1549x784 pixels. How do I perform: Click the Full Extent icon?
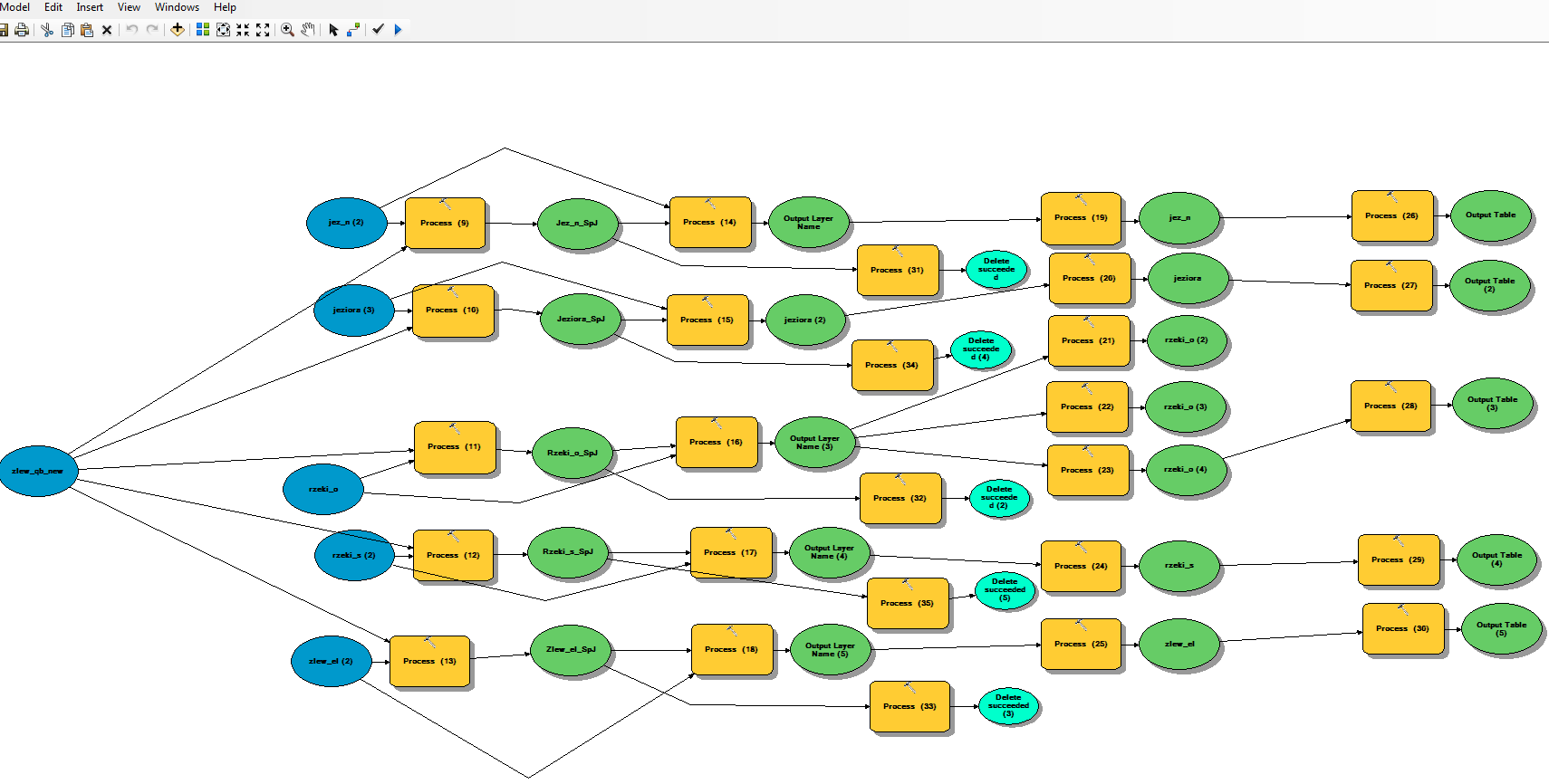pos(223,30)
